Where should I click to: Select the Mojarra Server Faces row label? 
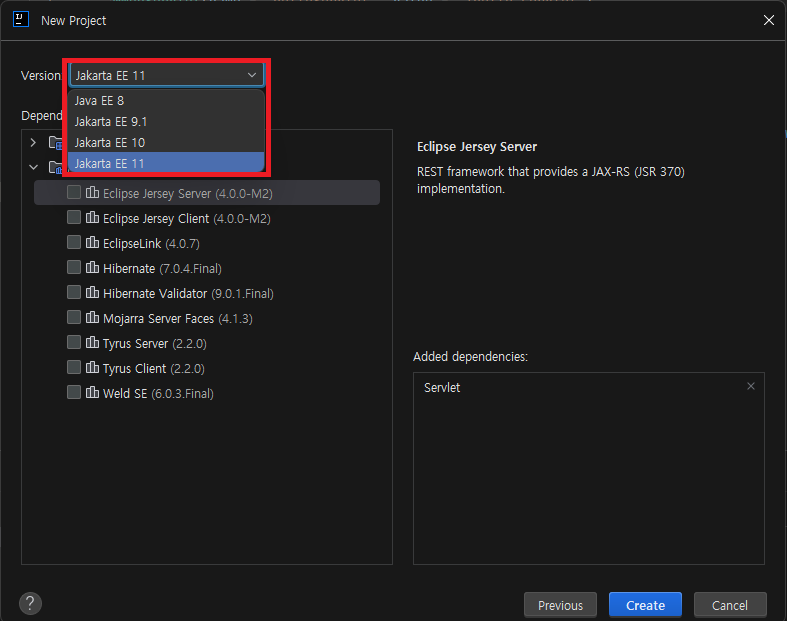[x=178, y=319]
